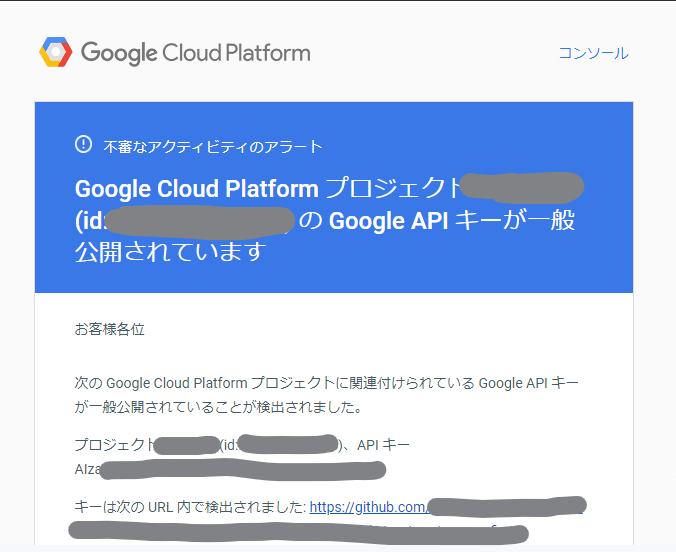676x552 pixels.
Task: Click the alert exclamation circle icon
Action: coord(83,144)
